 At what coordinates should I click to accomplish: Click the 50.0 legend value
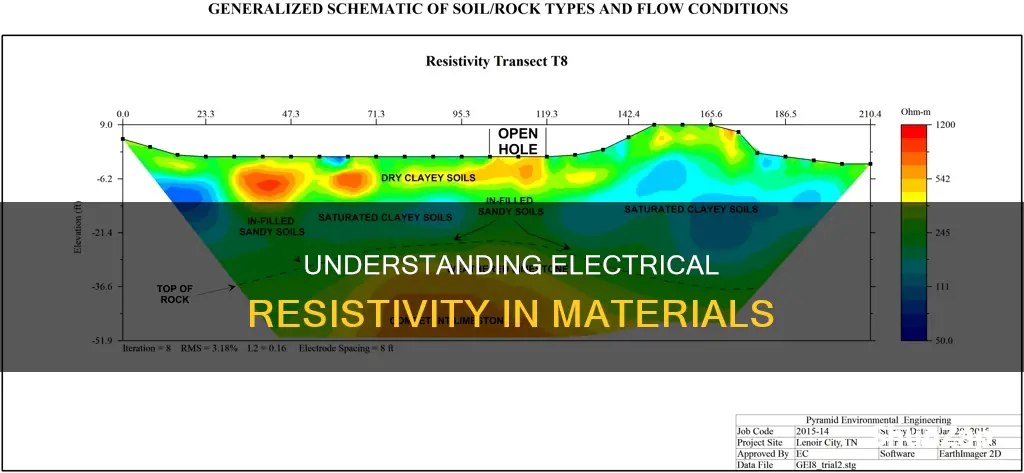coord(944,340)
